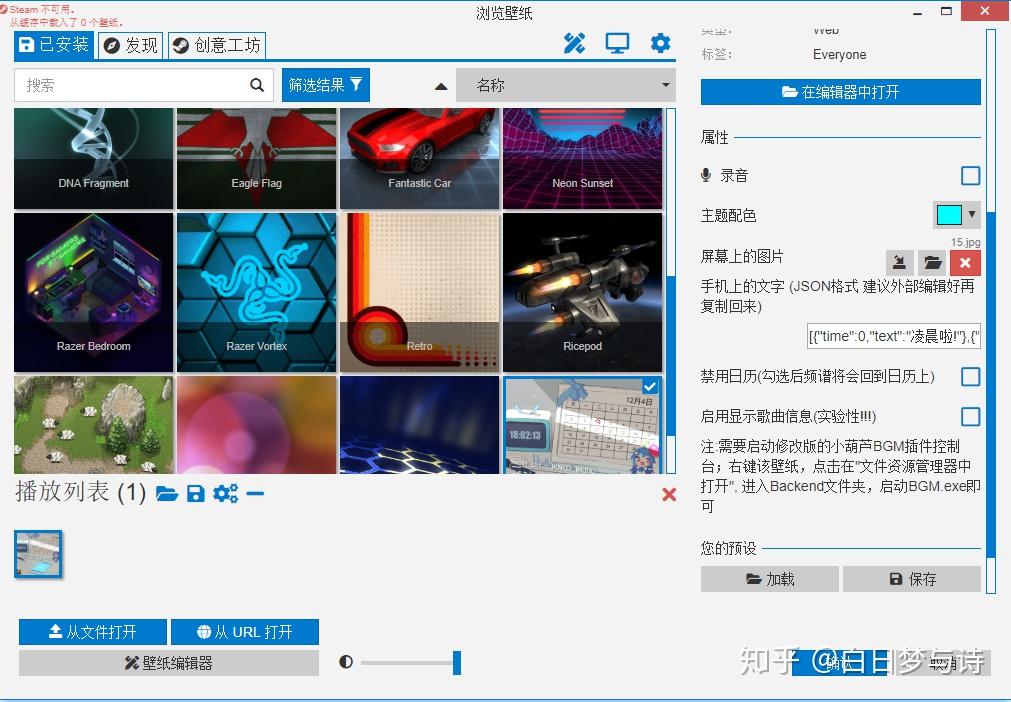Select Razer Vortex wallpaper

coord(257,293)
